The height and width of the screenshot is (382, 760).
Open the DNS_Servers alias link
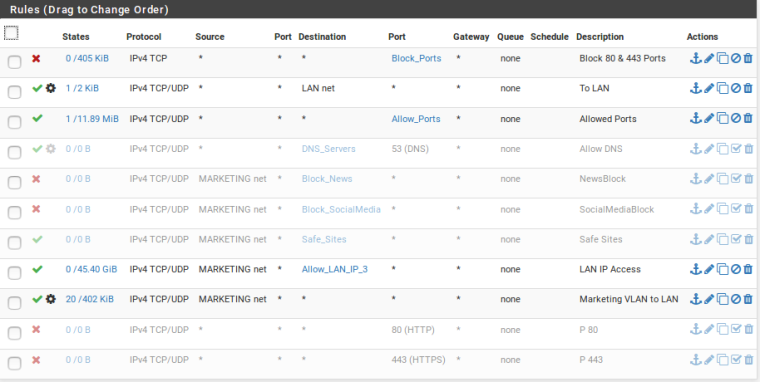[329, 149]
